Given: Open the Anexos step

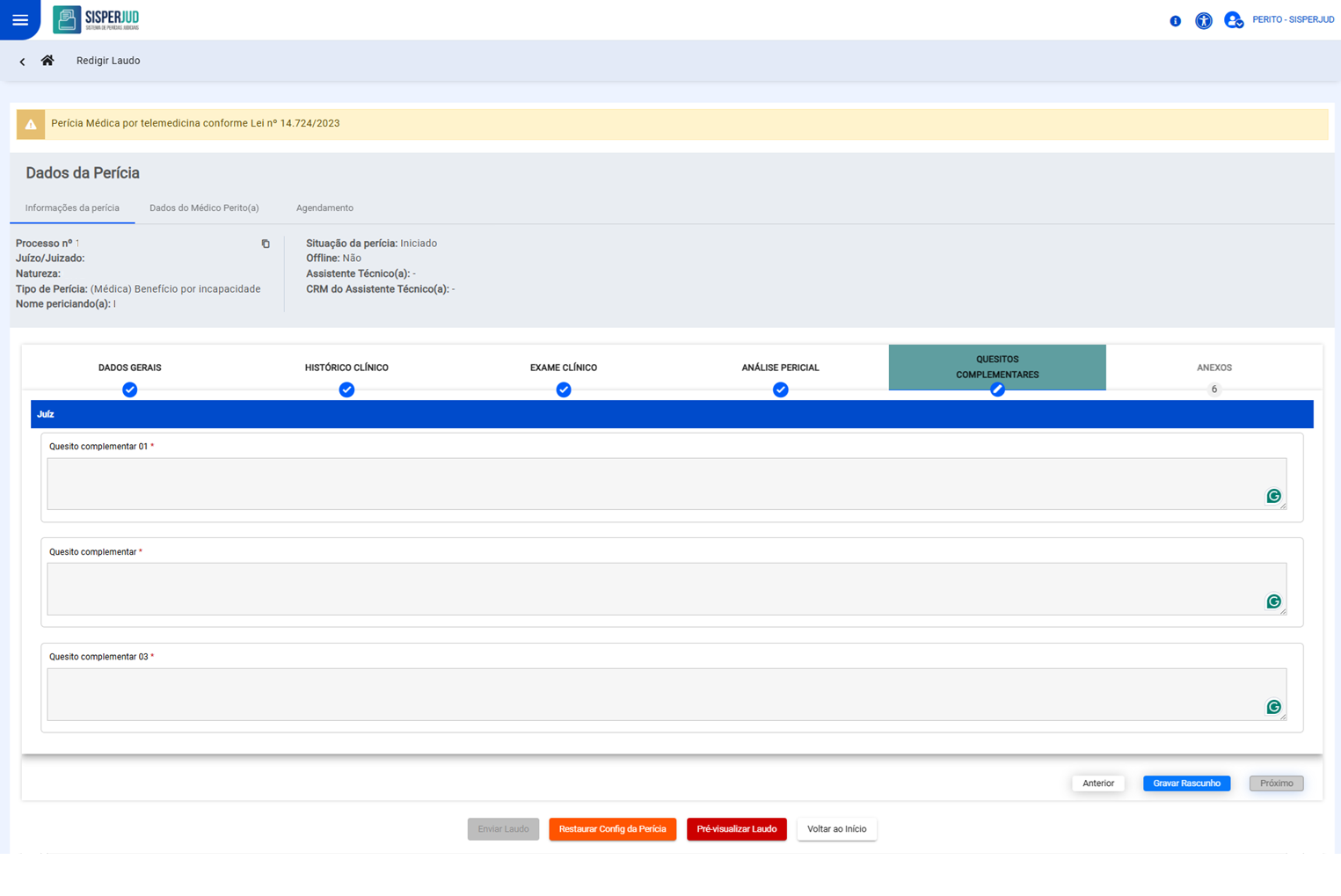Looking at the screenshot, I should point(1213,368).
